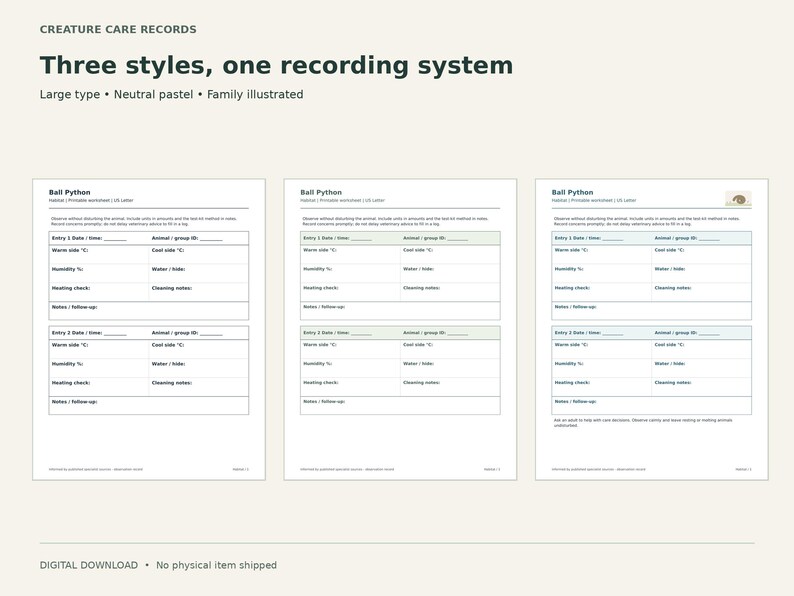794x596 pixels.
Task: Open the blue-header illustrated worksheet preview
Action: (x=652, y=329)
